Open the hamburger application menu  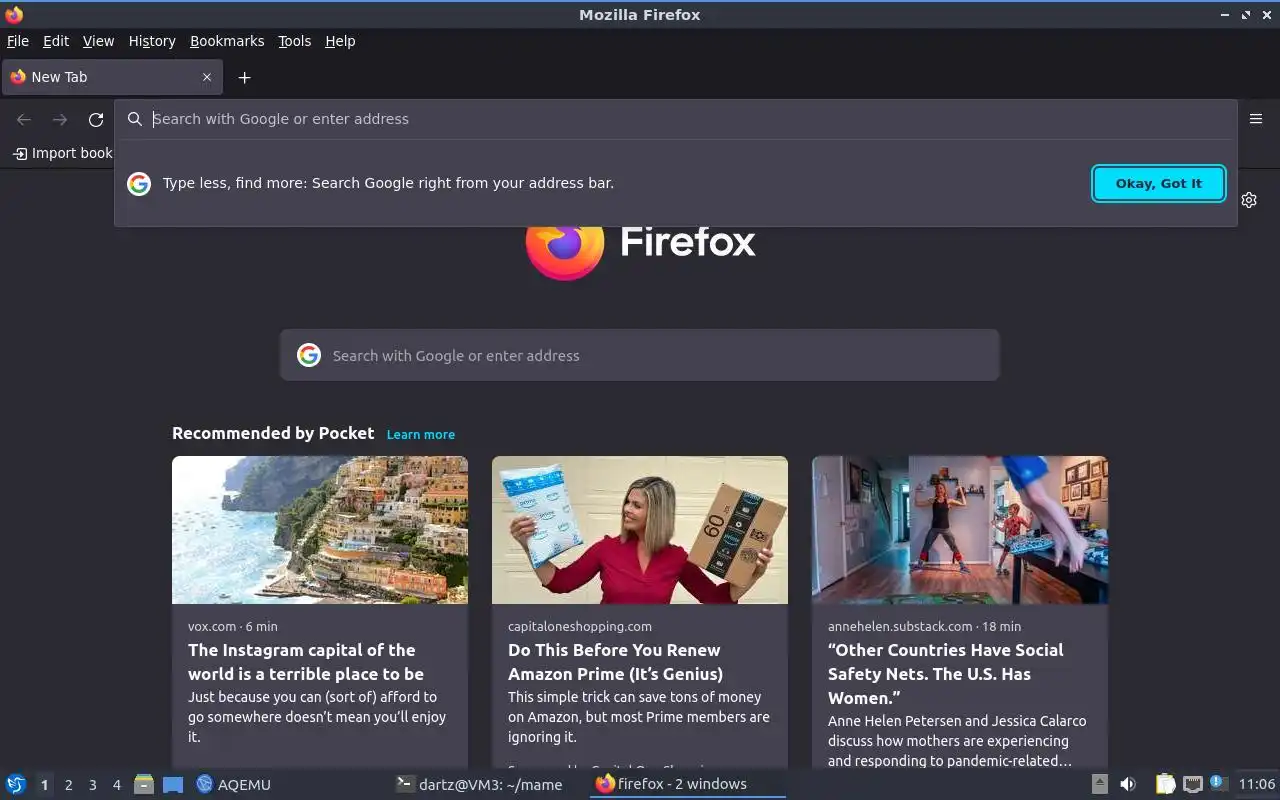tap(1256, 119)
